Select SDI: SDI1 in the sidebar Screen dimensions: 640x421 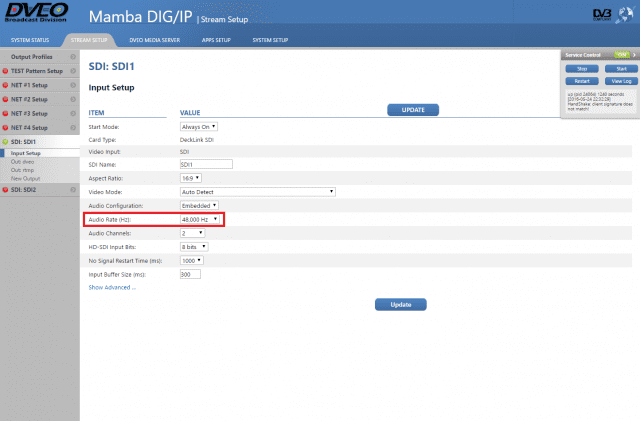pos(23,142)
